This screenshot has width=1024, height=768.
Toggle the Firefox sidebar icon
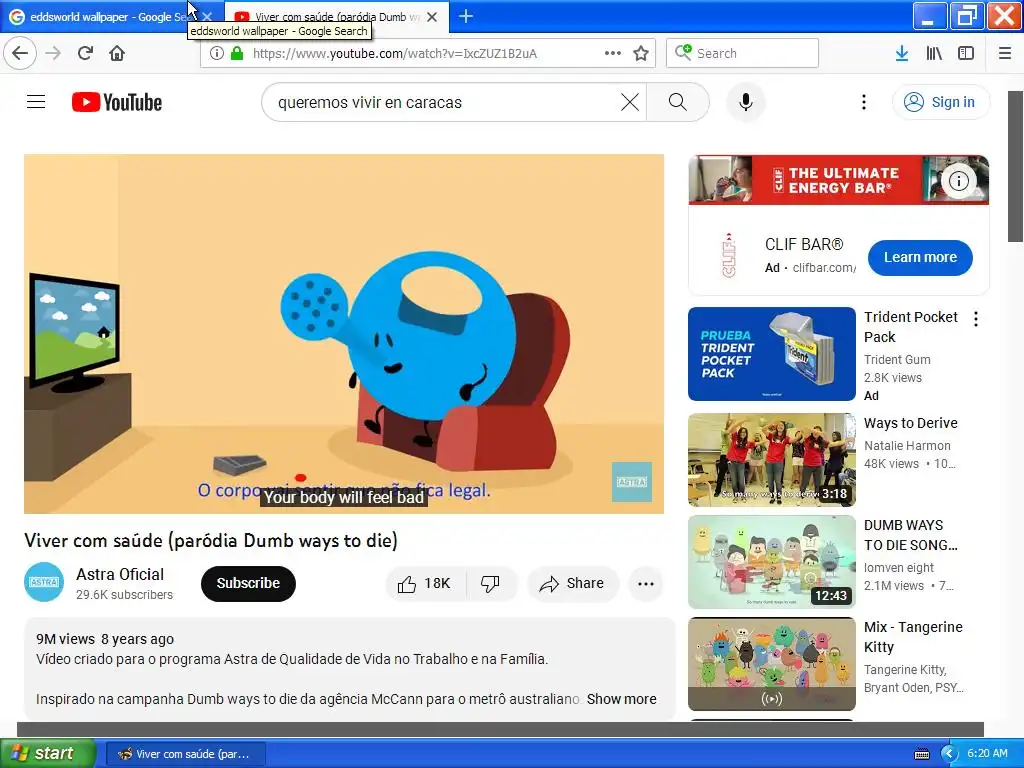click(966, 53)
